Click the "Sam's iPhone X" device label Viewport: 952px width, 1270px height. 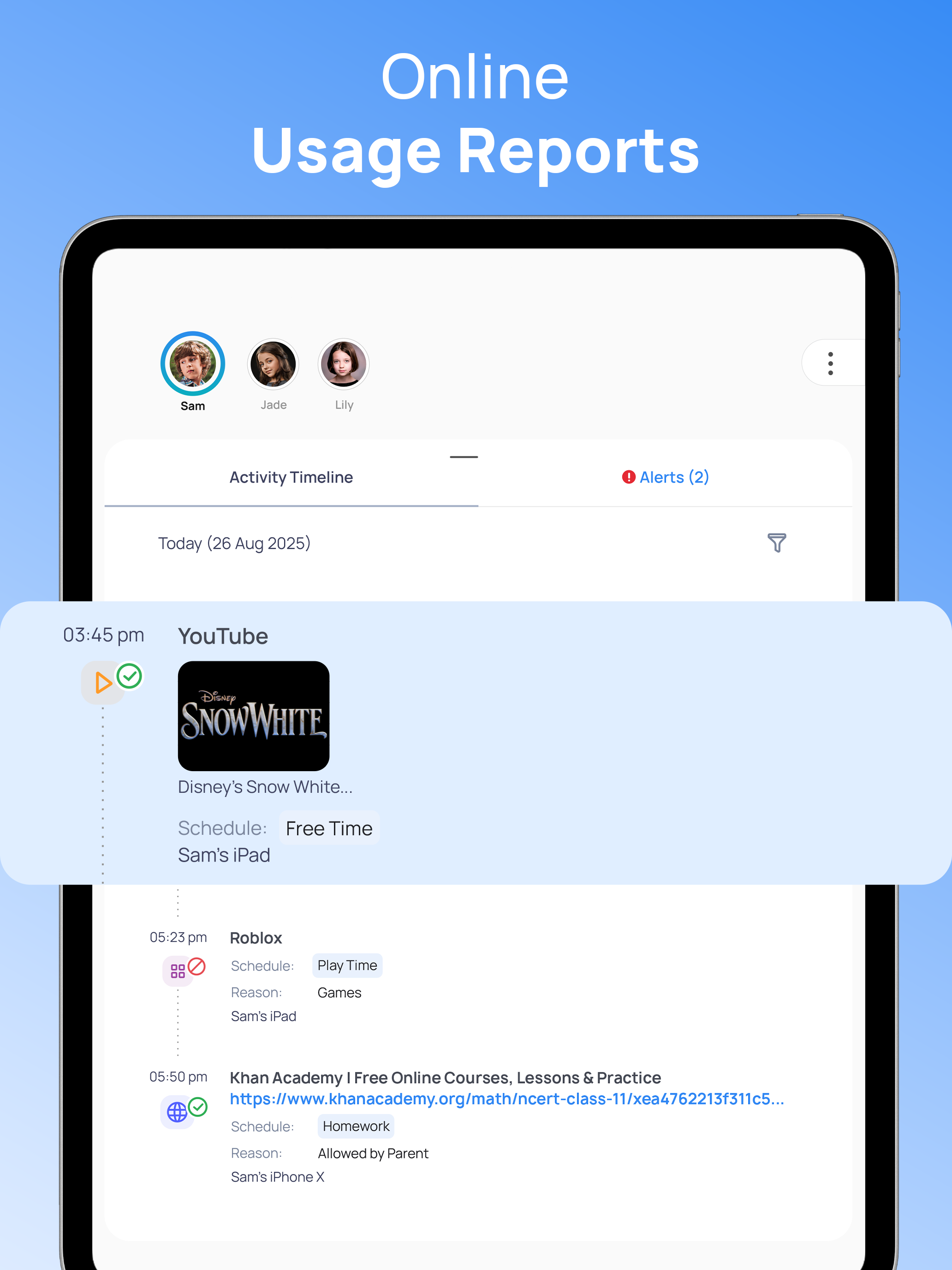[278, 1176]
